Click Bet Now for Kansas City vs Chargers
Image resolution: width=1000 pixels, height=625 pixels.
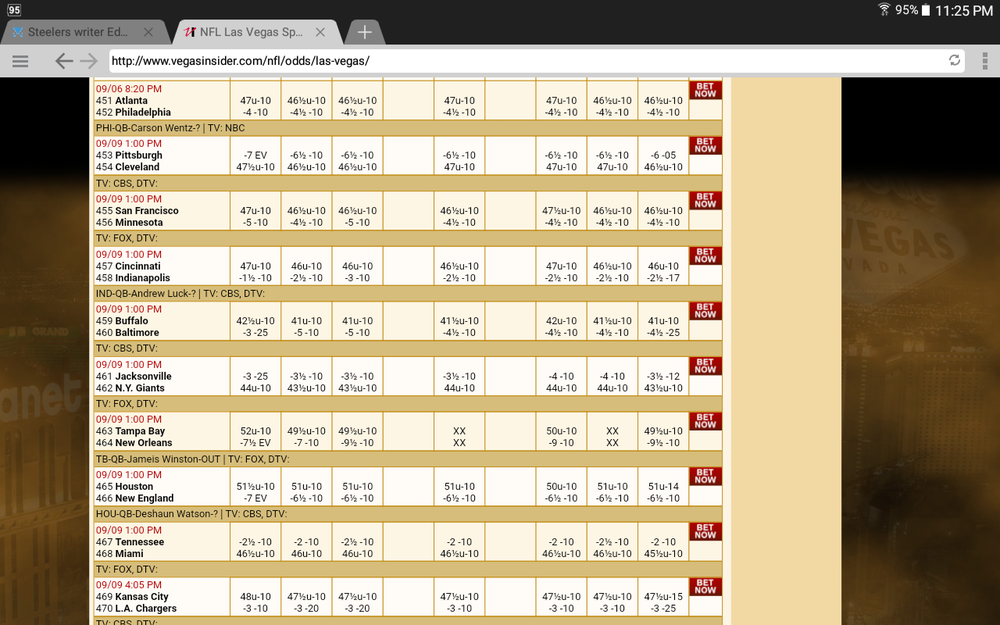tap(705, 587)
